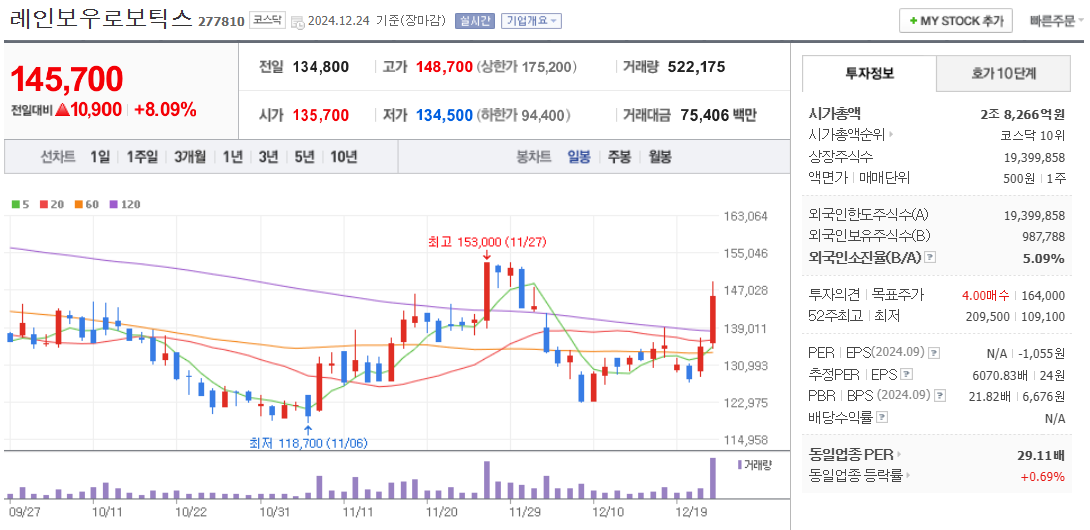
Task: Click the red 20-day moving average swatch
Action: [43, 204]
